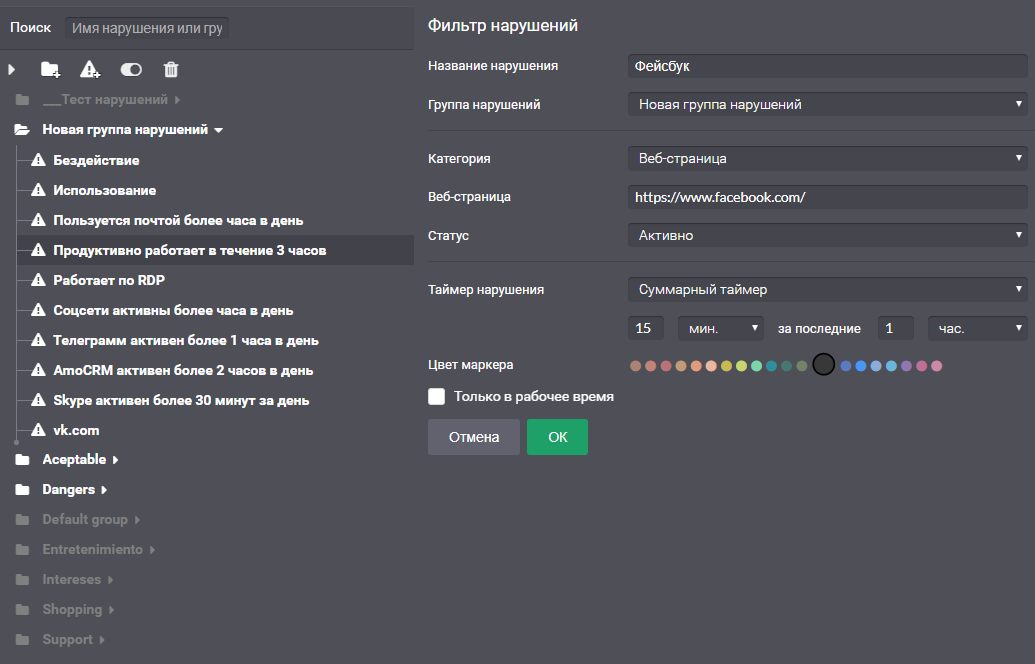
Task: Click warning icon next to Использование
Action: click(x=38, y=190)
